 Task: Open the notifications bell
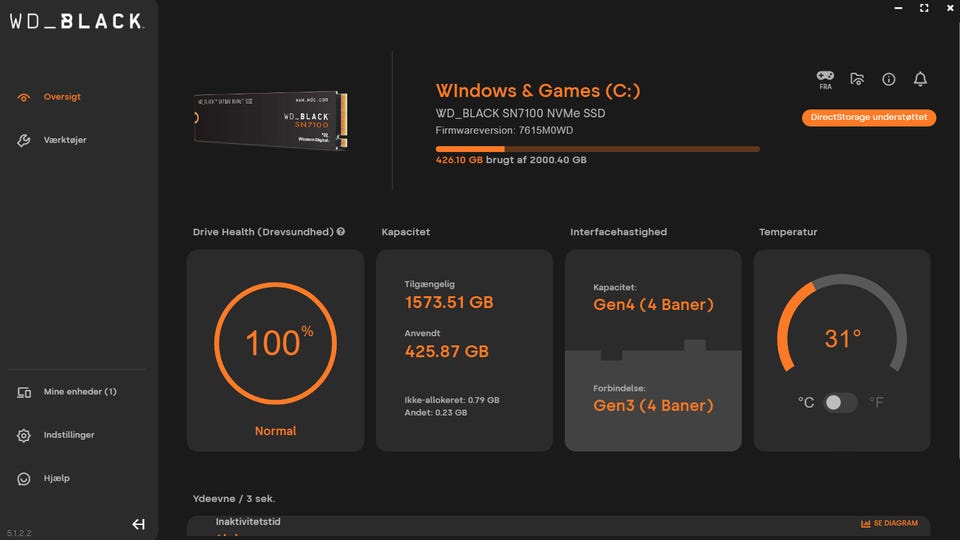click(920, 79)
